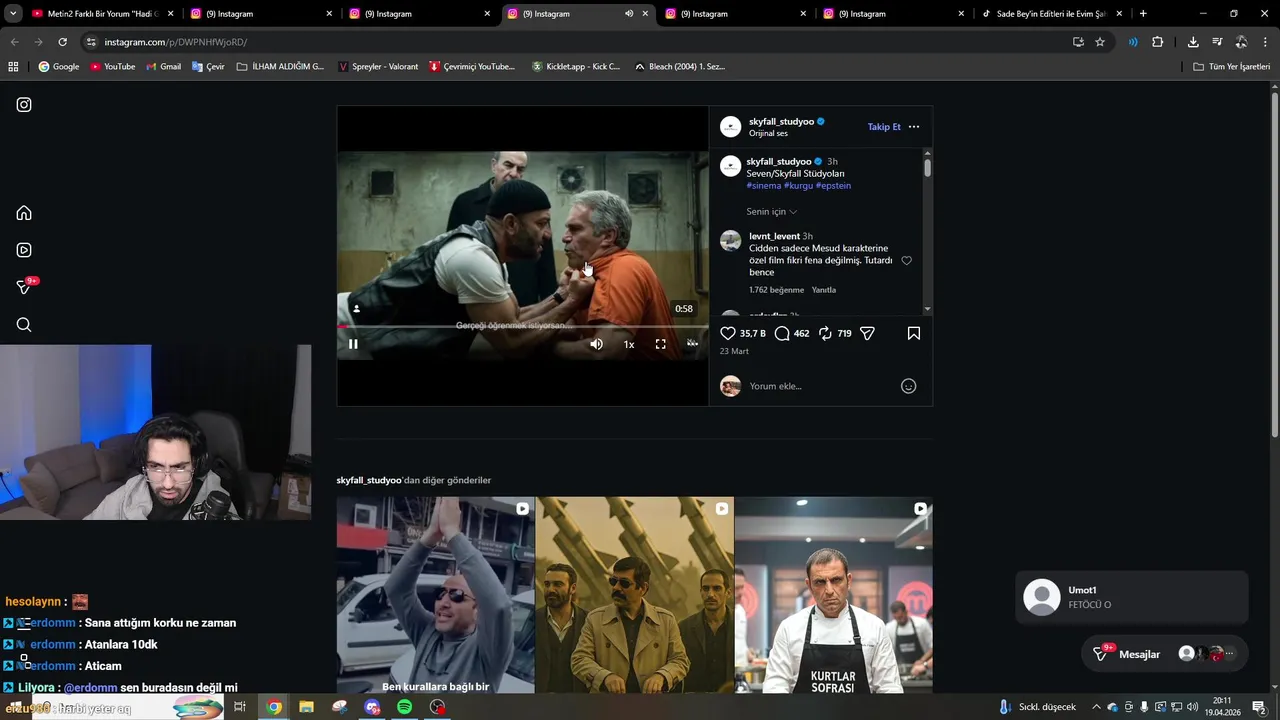Mute the video with speaker icon
Viewport: 1280px width, 720px height.
596,344
